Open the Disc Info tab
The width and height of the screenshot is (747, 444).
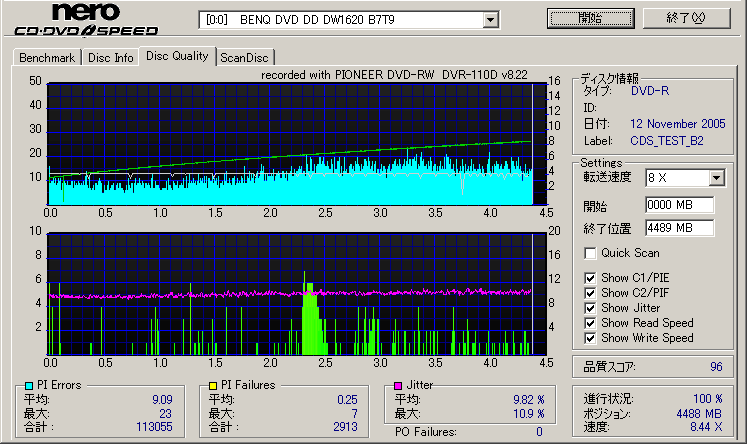click(111, 58)
